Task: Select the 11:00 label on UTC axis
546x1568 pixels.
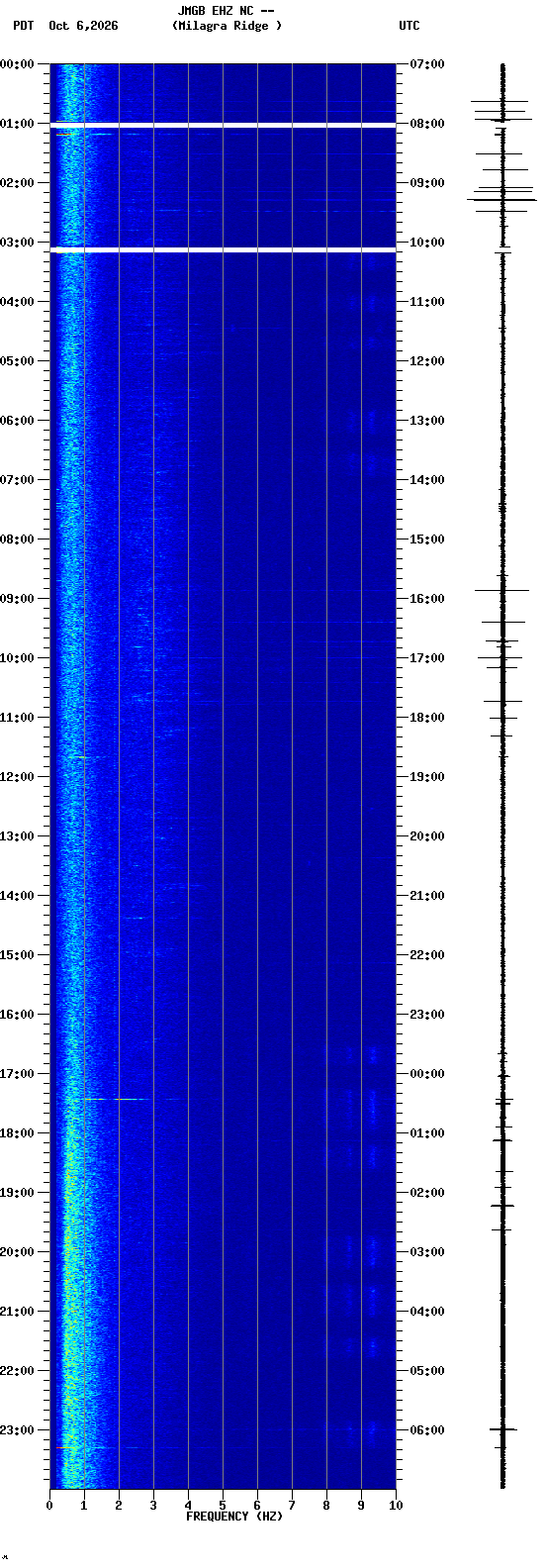Action: 427,302
